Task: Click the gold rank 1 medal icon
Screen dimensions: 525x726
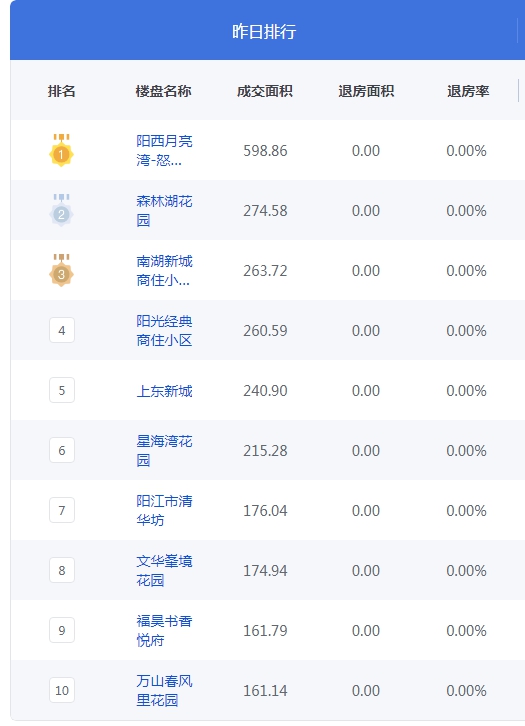Action: tap(62, 150)
